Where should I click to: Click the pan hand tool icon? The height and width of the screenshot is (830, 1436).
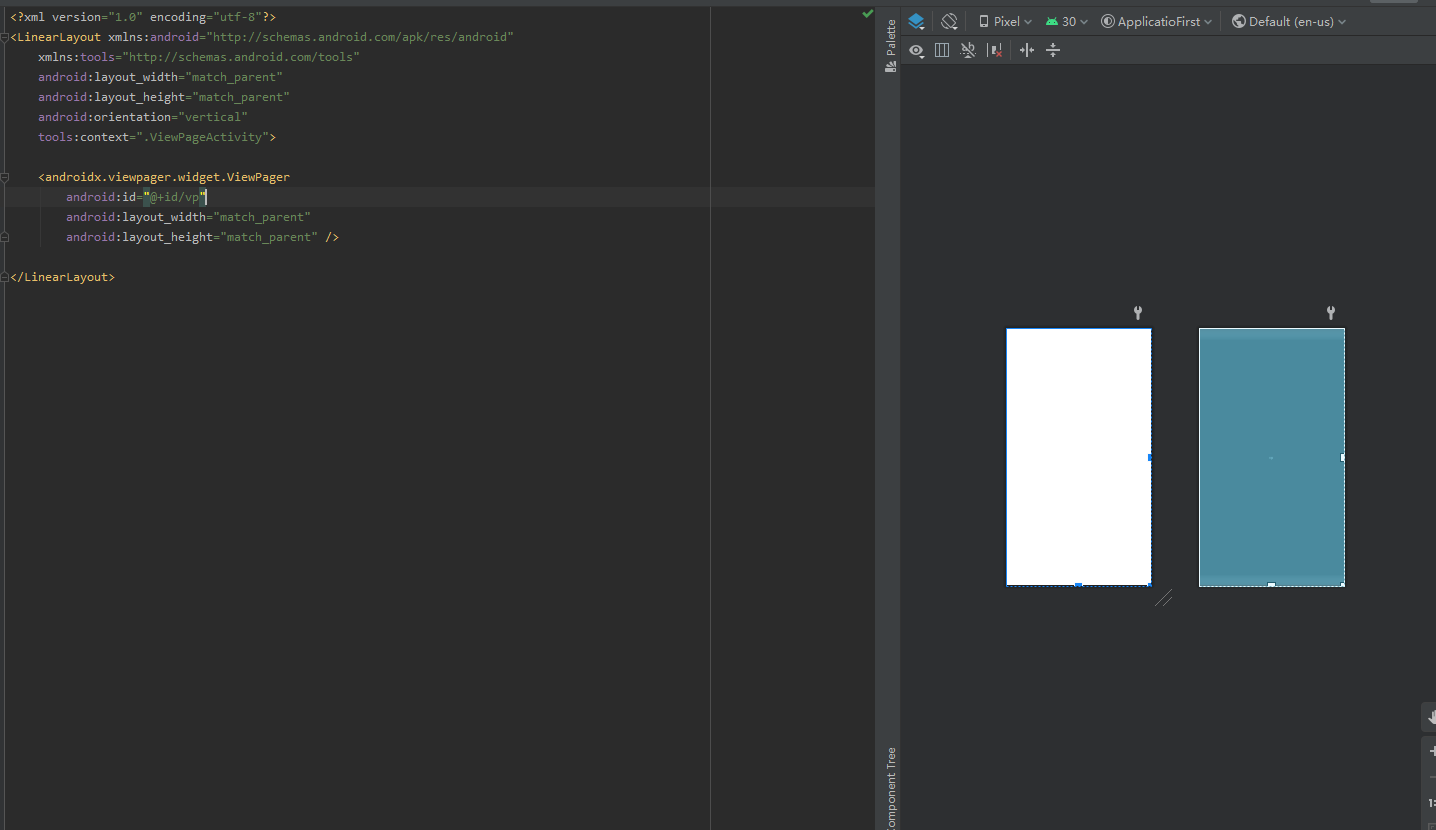[x=1430, y=716]
